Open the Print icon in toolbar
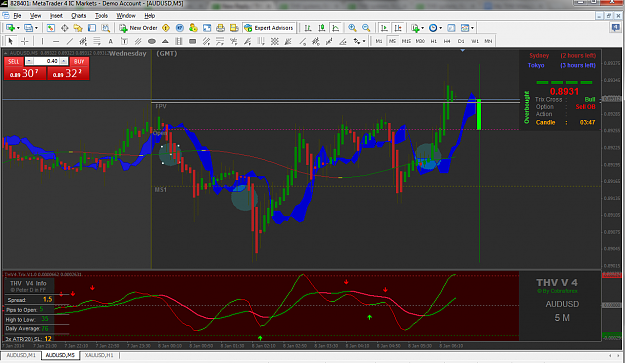This screenshot has height=363, width=625. [220, 28]
